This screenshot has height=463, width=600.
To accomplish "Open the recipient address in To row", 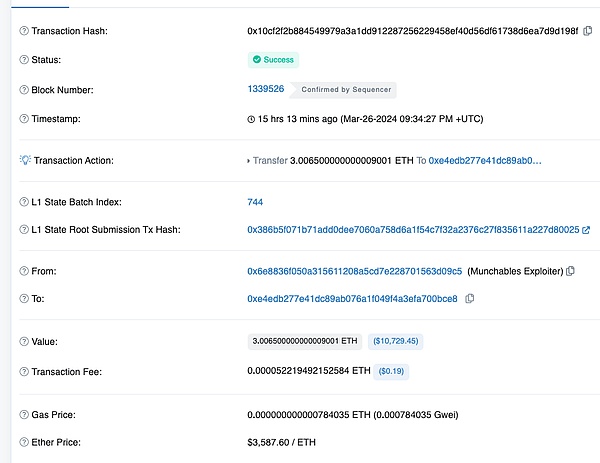I will [352, 299].
